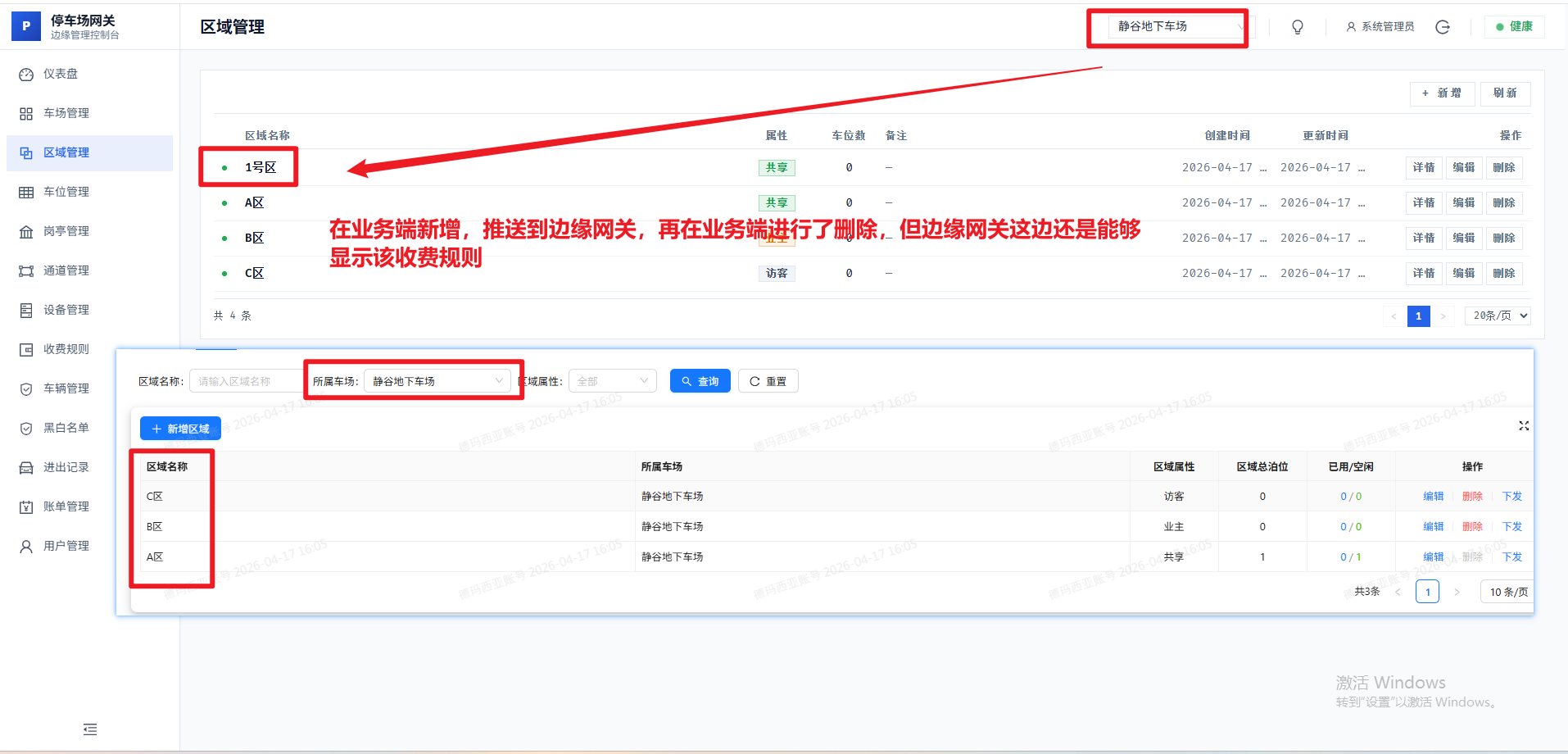Open 仪表盘 dashboard from sidebar
The height and width of the screenshot is (754, 1568).
60,74
